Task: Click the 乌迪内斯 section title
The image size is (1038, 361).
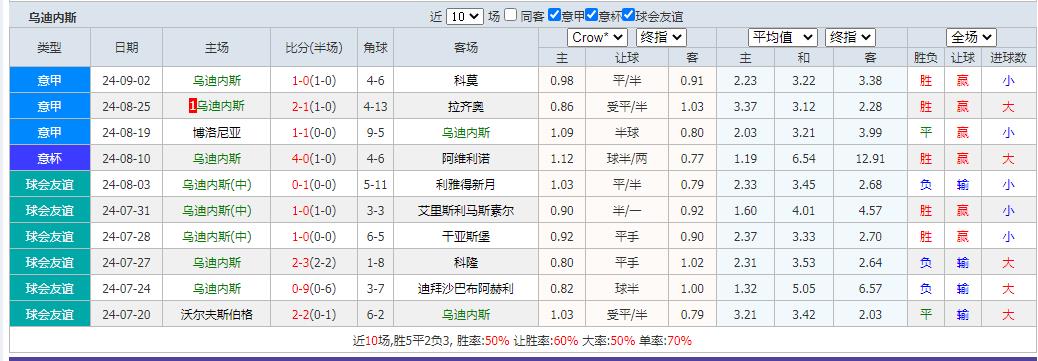Action: (52, 18)
